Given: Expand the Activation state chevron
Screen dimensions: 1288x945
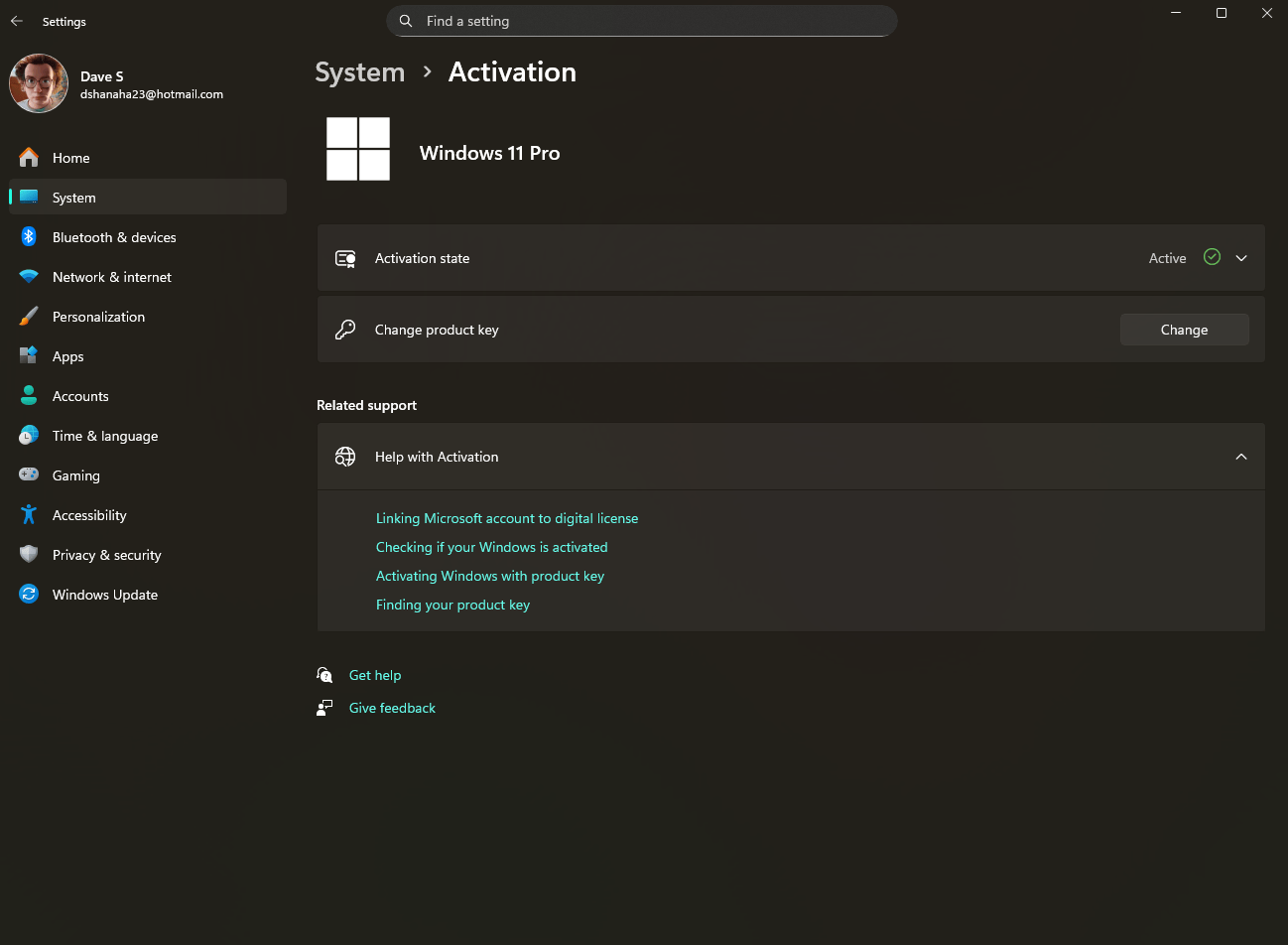Looking at the screenshot, I should [1241, 258].
